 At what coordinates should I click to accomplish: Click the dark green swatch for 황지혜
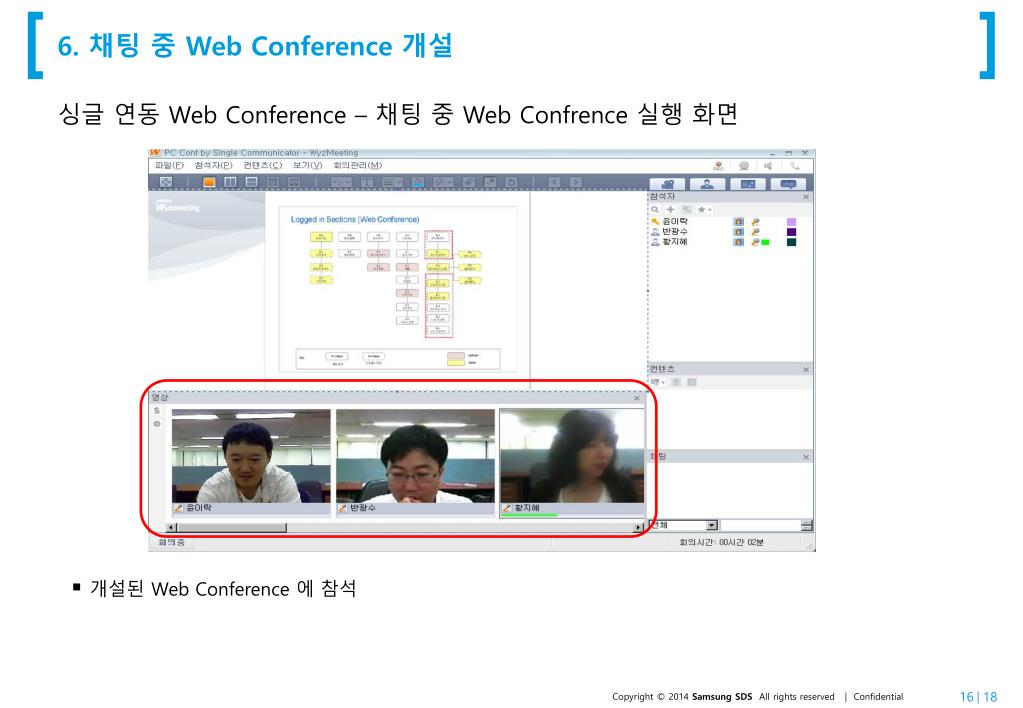tap(791, 242)
